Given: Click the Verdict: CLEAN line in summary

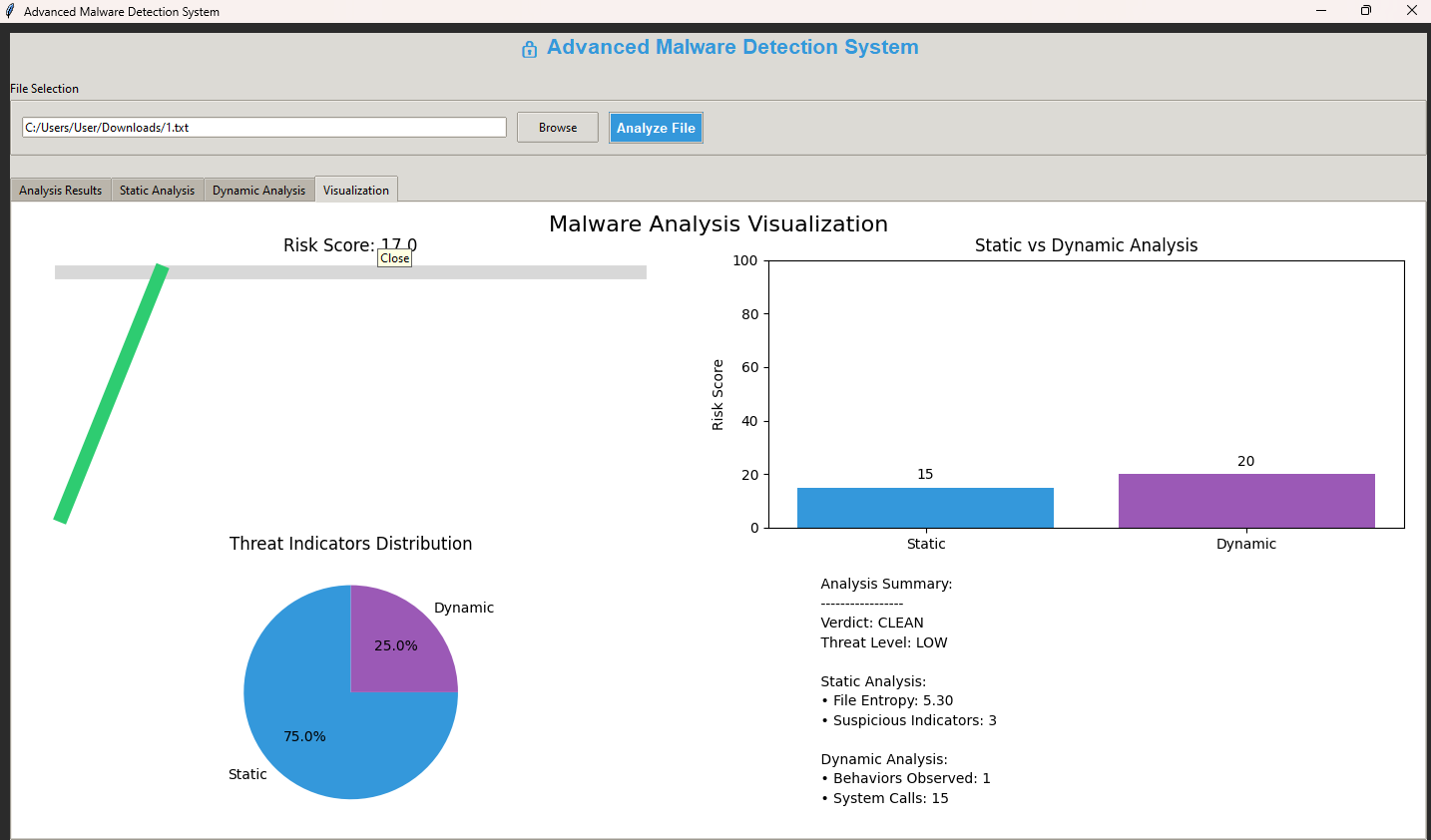Looking at the screenshot, I should point(872,623).
